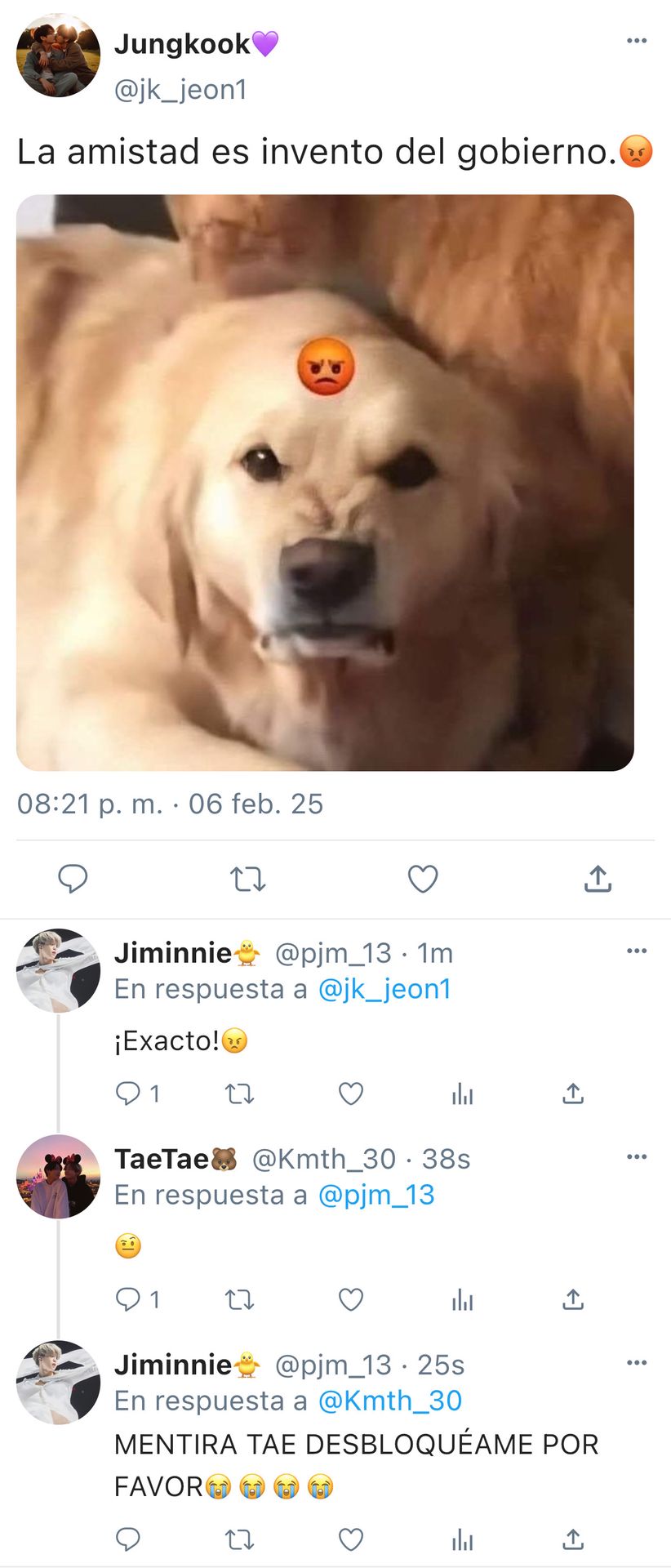This screenshot has height=1568, width=671.
Task: Retweet TaeTae's emoji reply
Action: [239, 1298]
